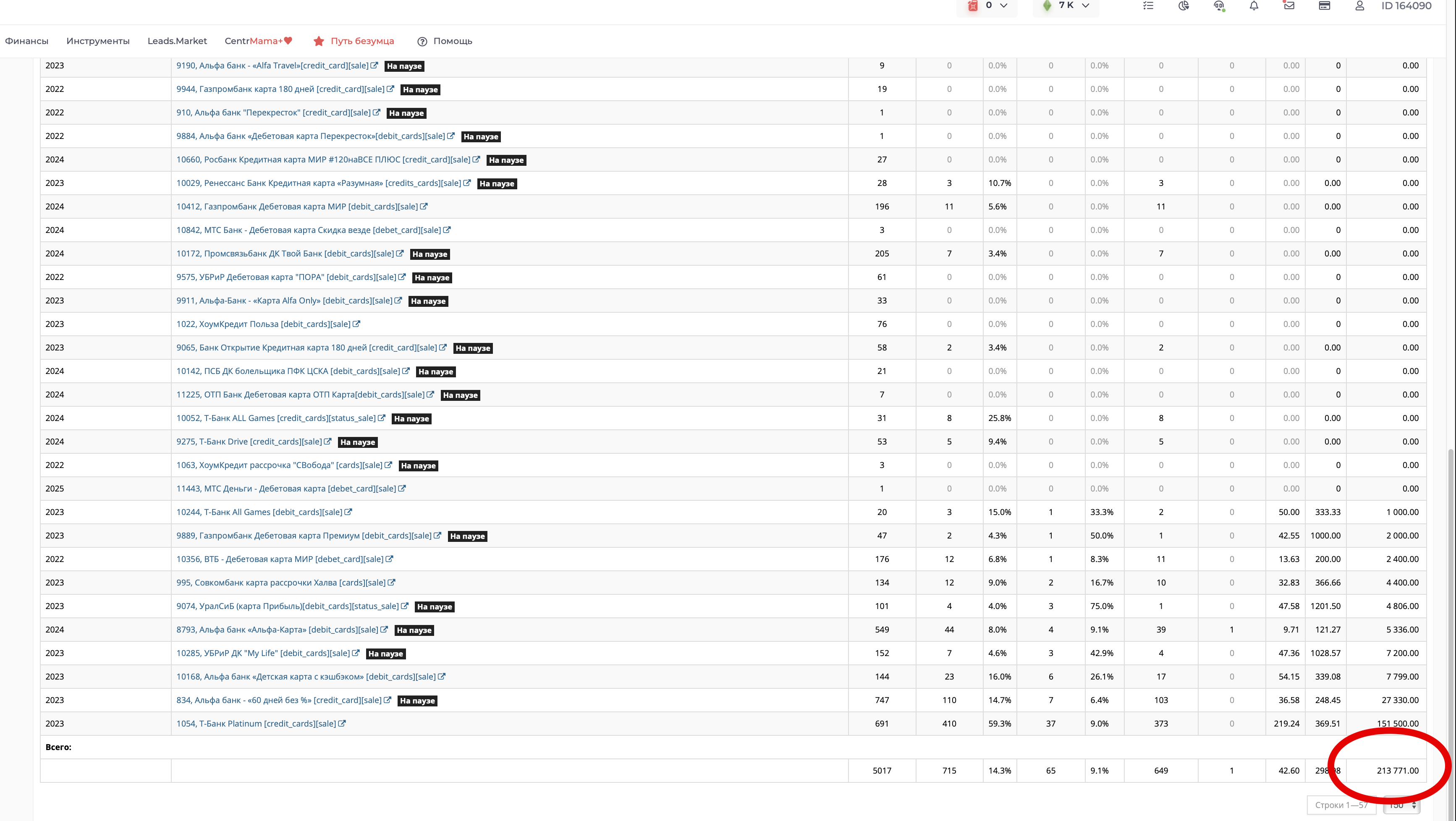Open the CentrMama+ menu item

click(258, 41)
